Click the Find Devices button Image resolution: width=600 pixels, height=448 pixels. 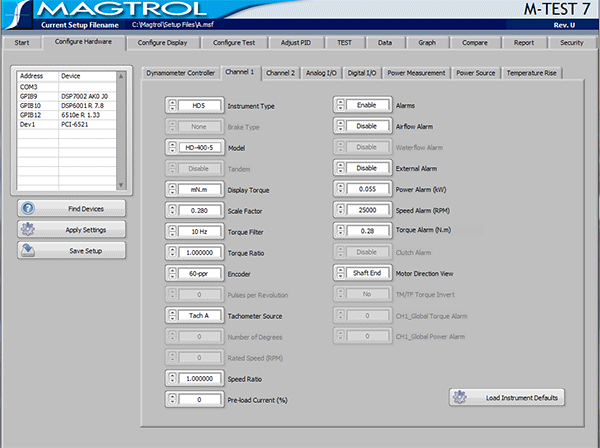(x=72, y=209)
